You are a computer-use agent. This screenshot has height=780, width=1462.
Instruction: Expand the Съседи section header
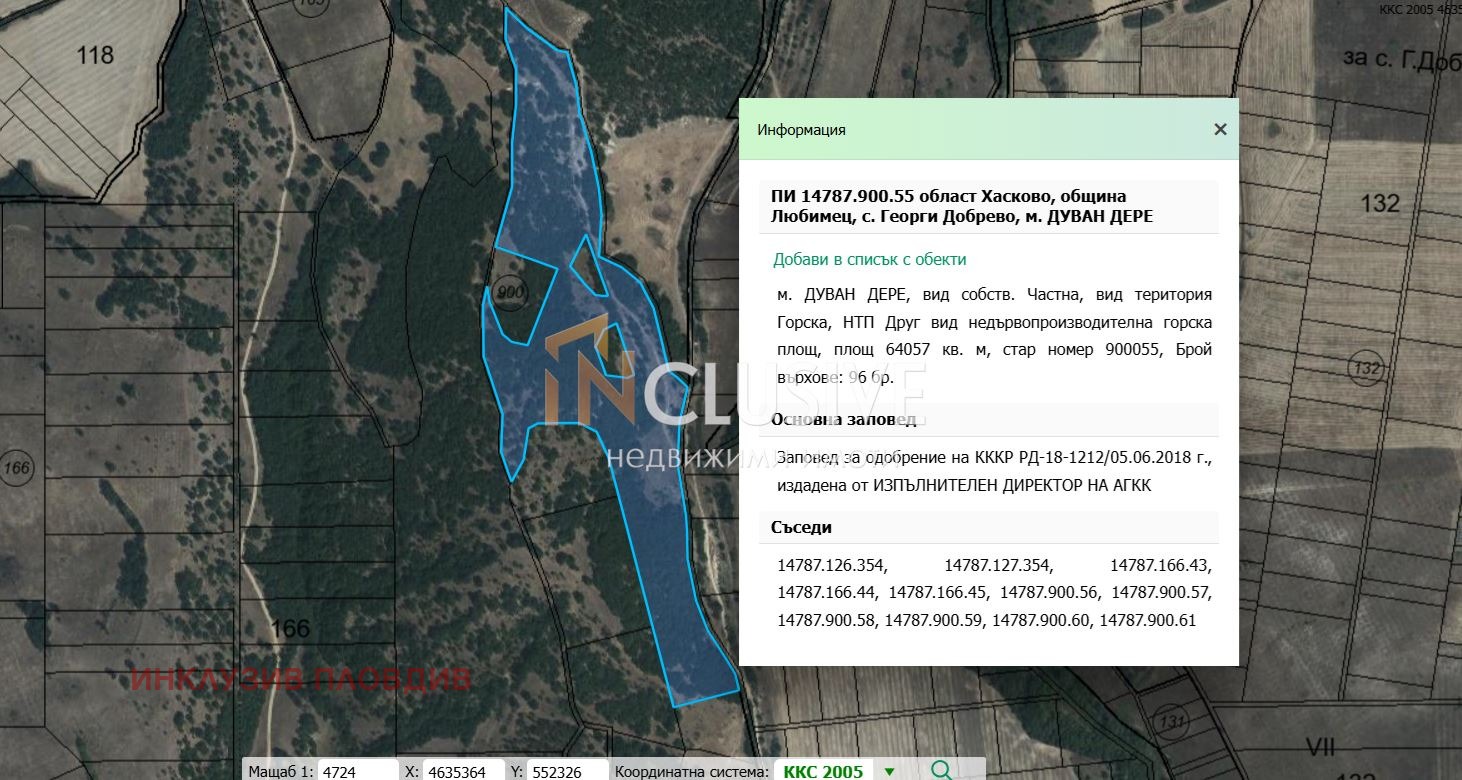point(801,527)
